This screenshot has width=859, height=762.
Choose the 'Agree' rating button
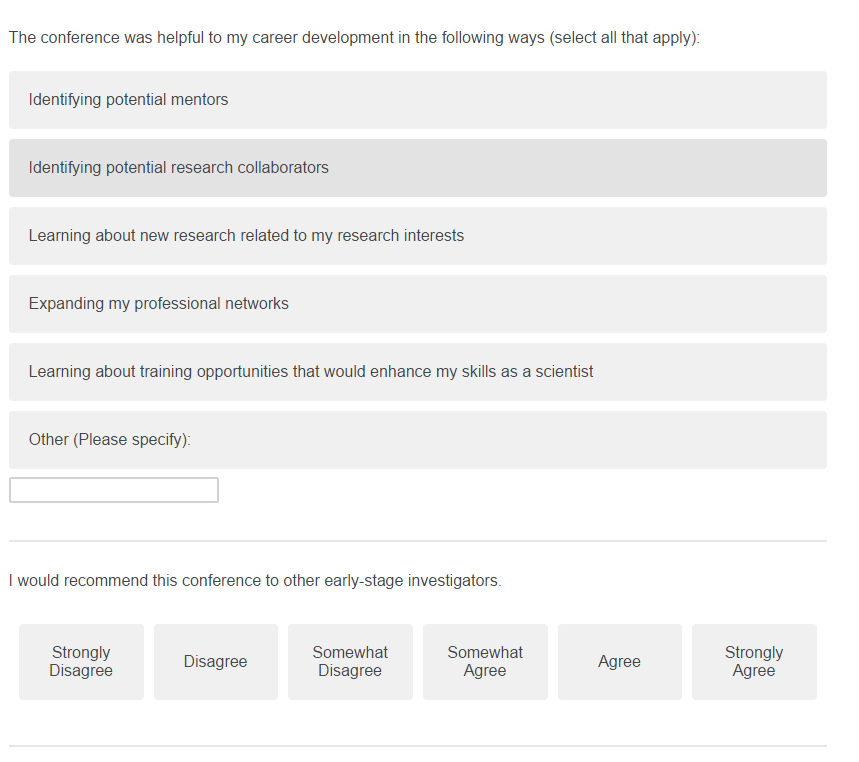(620, 662)
